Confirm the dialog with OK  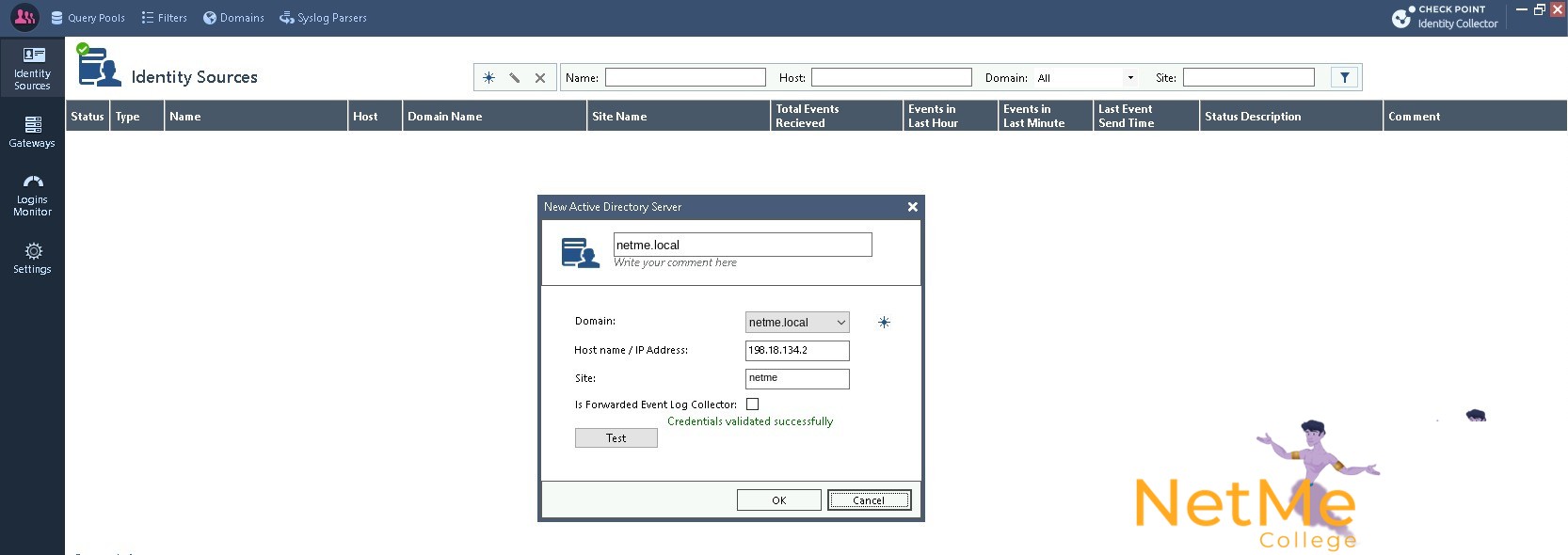tap(779, 500)
